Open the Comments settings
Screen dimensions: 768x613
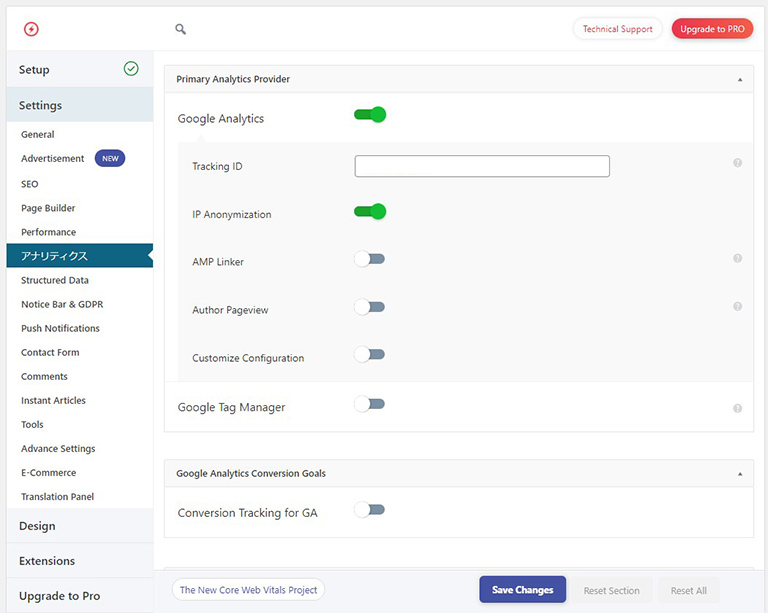click(x=44, y=376)
